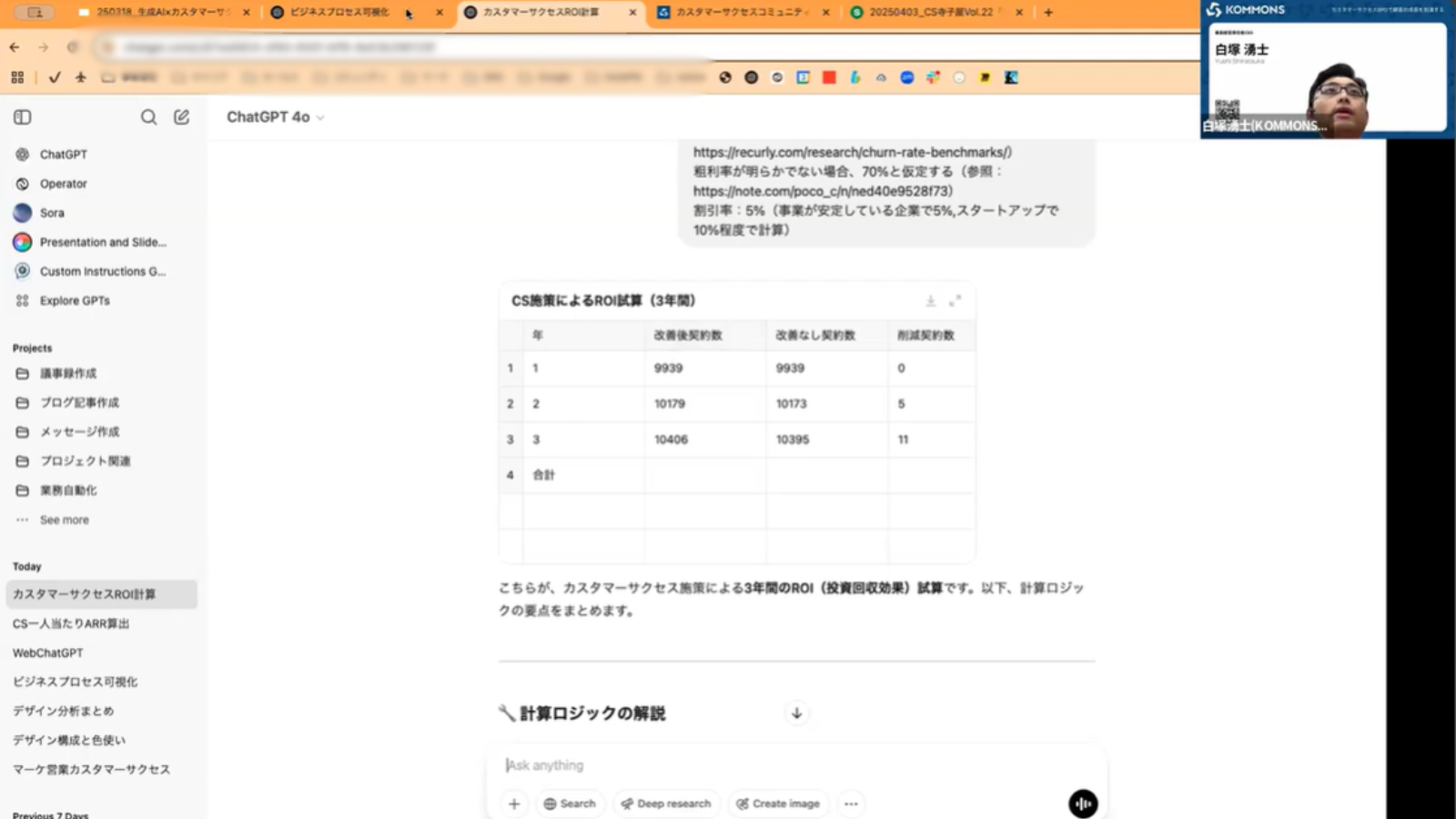Open chat search with magnifier icon
This screenshot has width=1456, height=819.
[148, 117]
